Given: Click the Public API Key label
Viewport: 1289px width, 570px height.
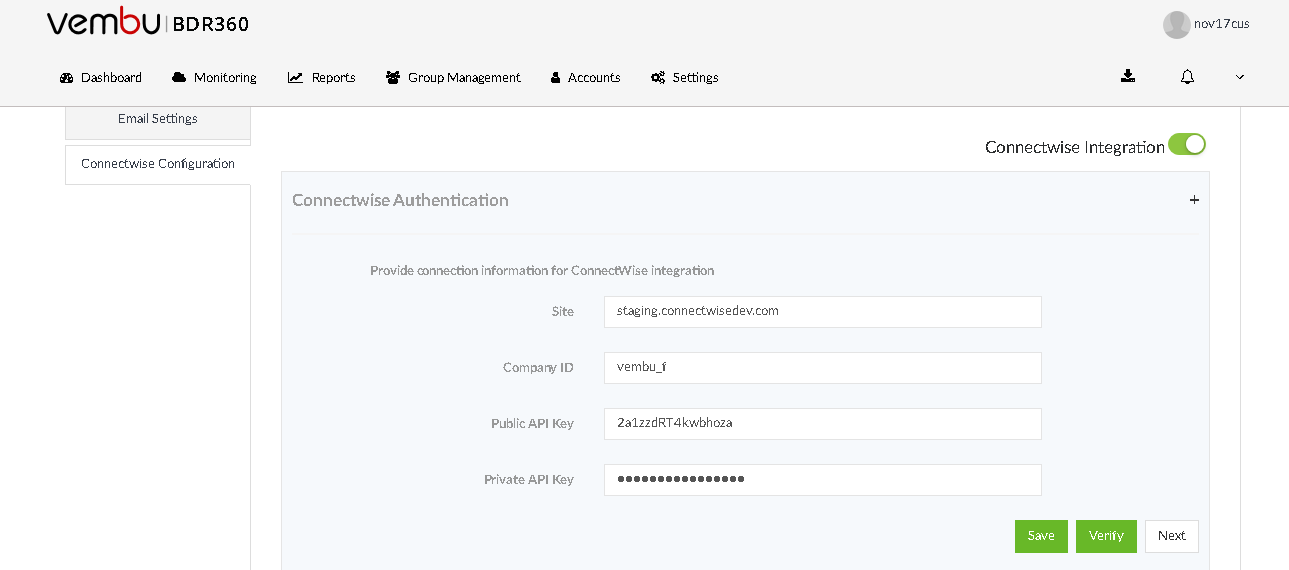Looking at the screenshot, I should click(x=532, y=423).
